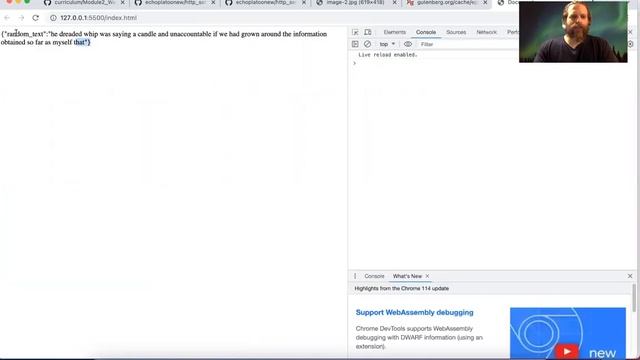This screenshot has width=640, height=360.
Task: Toggle the device toolbar icon in DevTools
Action: click(x=368, y=32)
